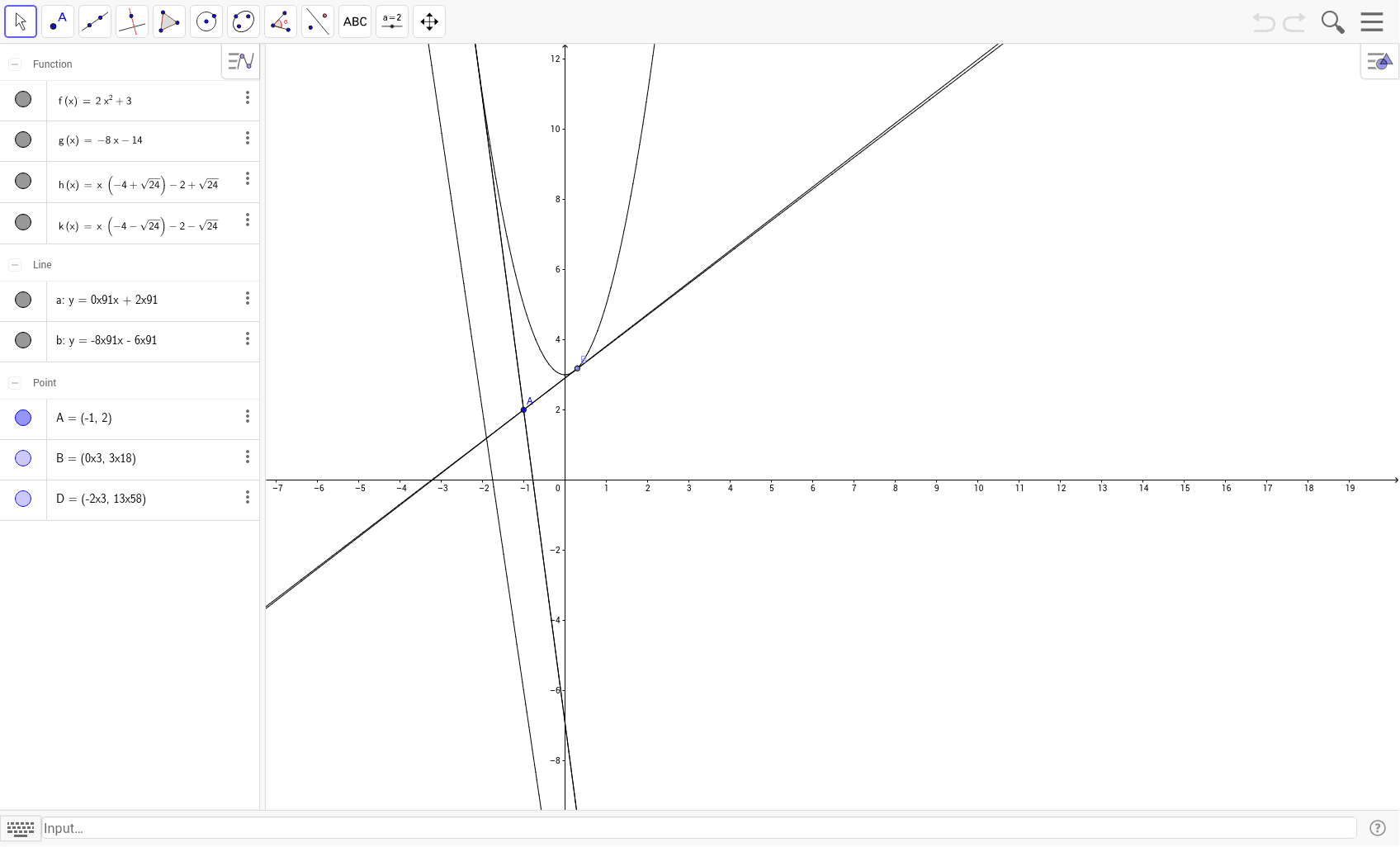Viewport: 1400px width, 847px height.
Task: Select the g(x) = -8x - 14 definition
Action: tap(101, 140)
